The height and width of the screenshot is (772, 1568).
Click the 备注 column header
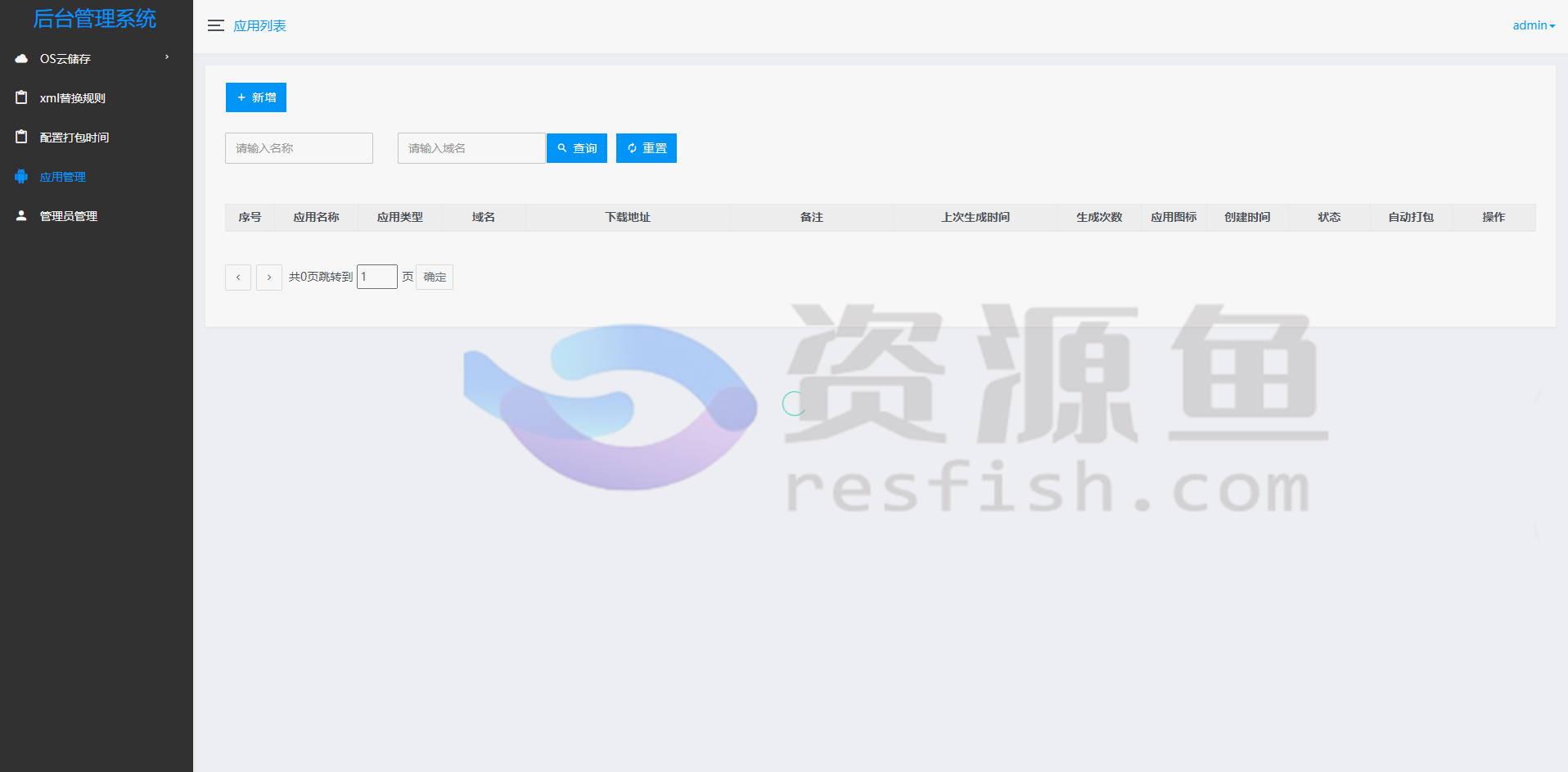[x=812, y=217]
